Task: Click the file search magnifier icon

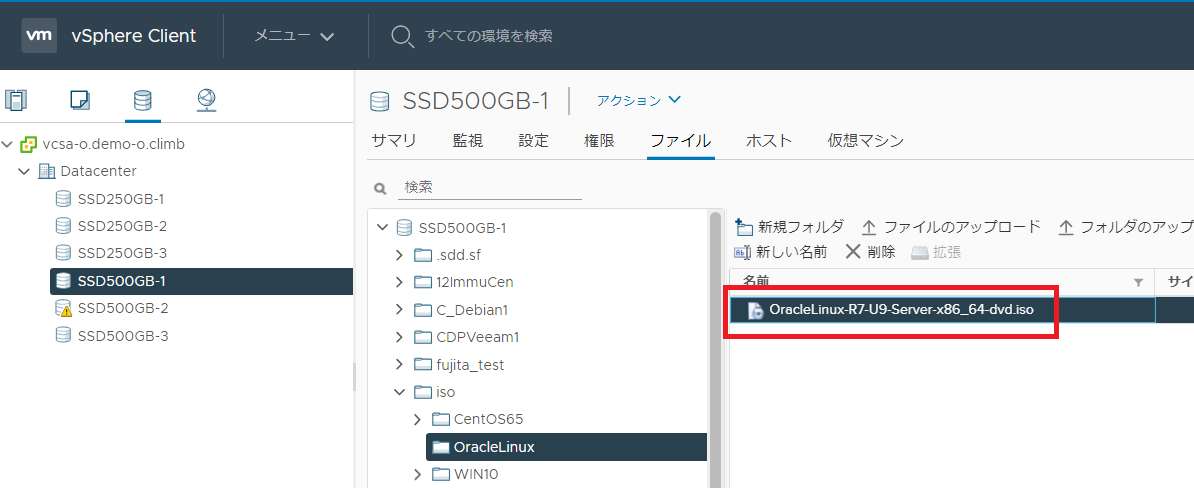Action: point(379,188)
